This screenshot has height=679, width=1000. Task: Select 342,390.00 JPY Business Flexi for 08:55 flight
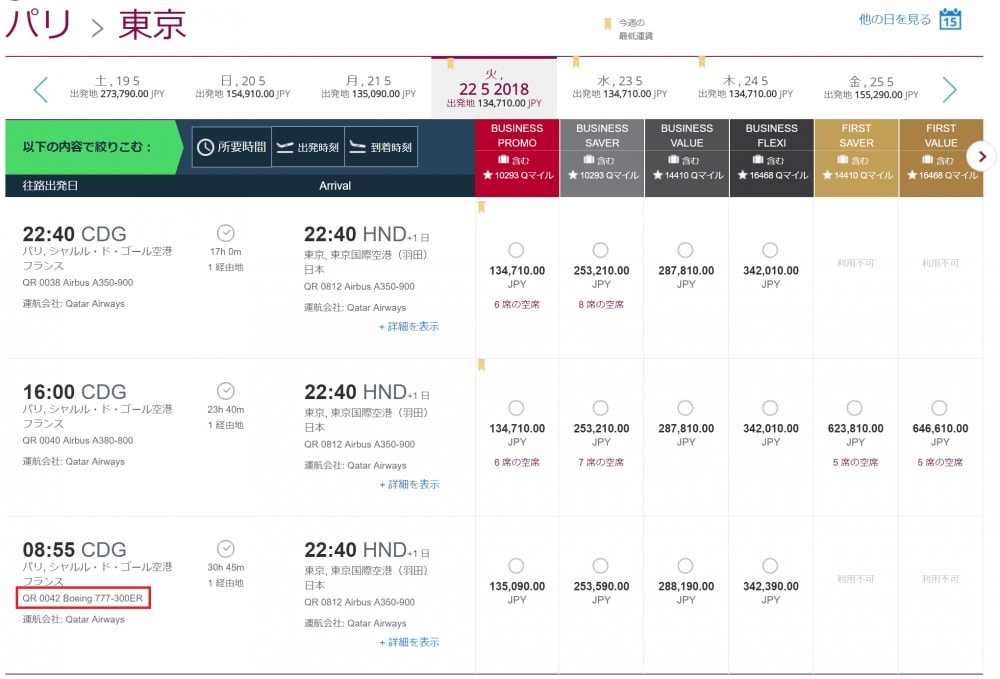click(x=770, y=566)
